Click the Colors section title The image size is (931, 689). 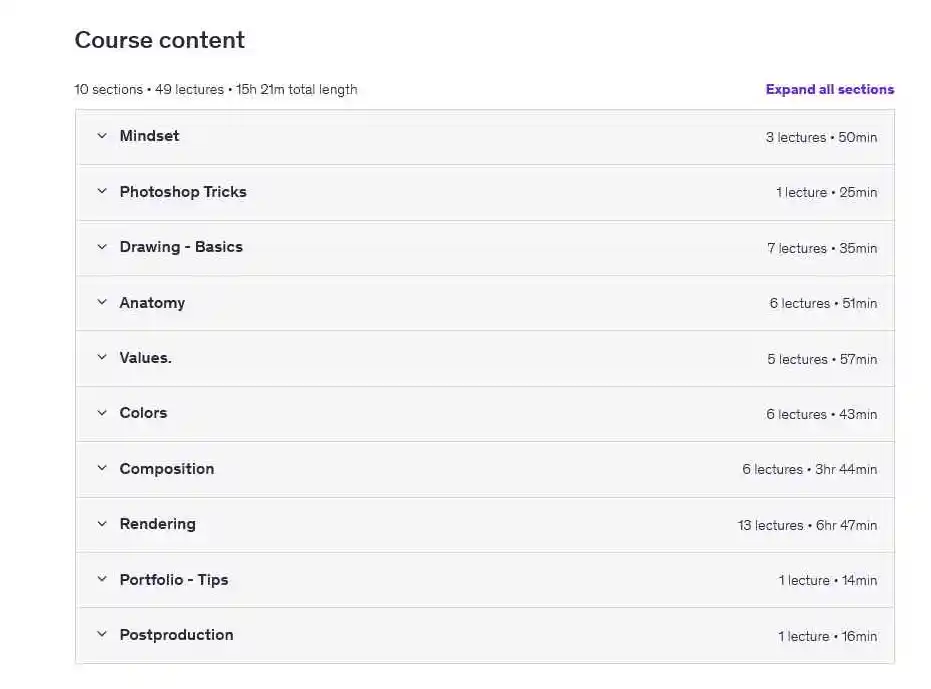pos(143,413)
